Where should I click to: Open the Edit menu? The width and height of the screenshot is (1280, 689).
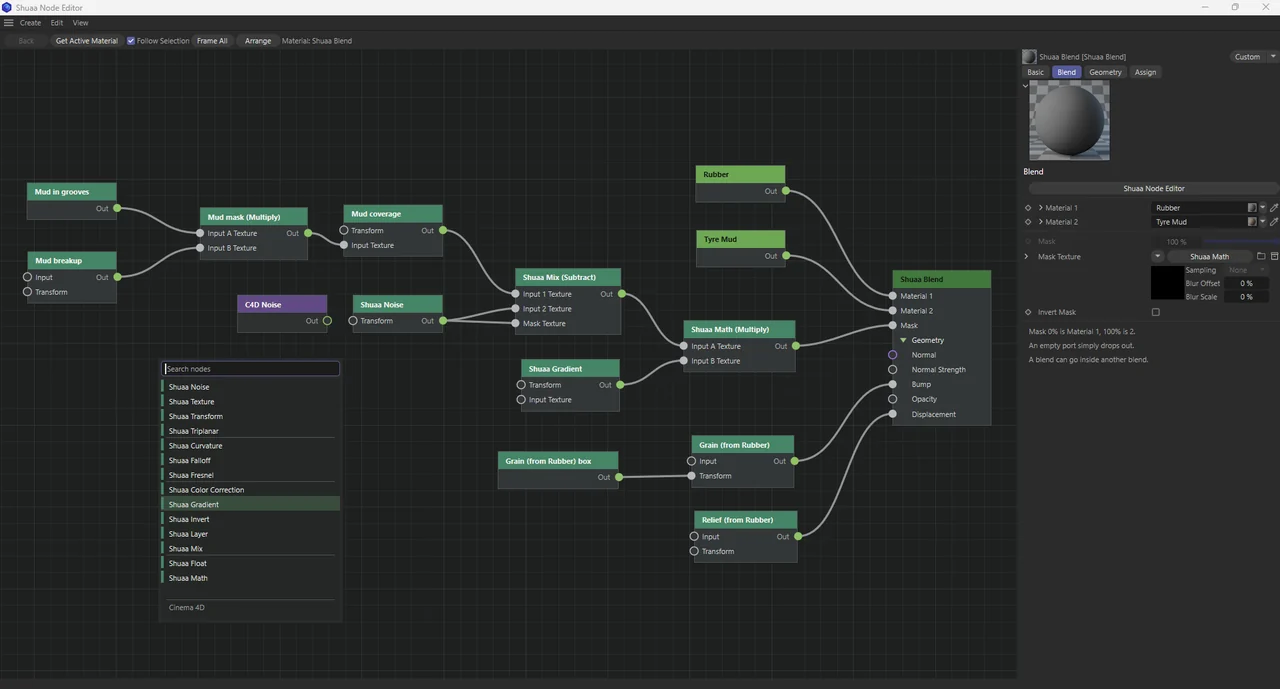pyautogui.click(x=56, y=22)
